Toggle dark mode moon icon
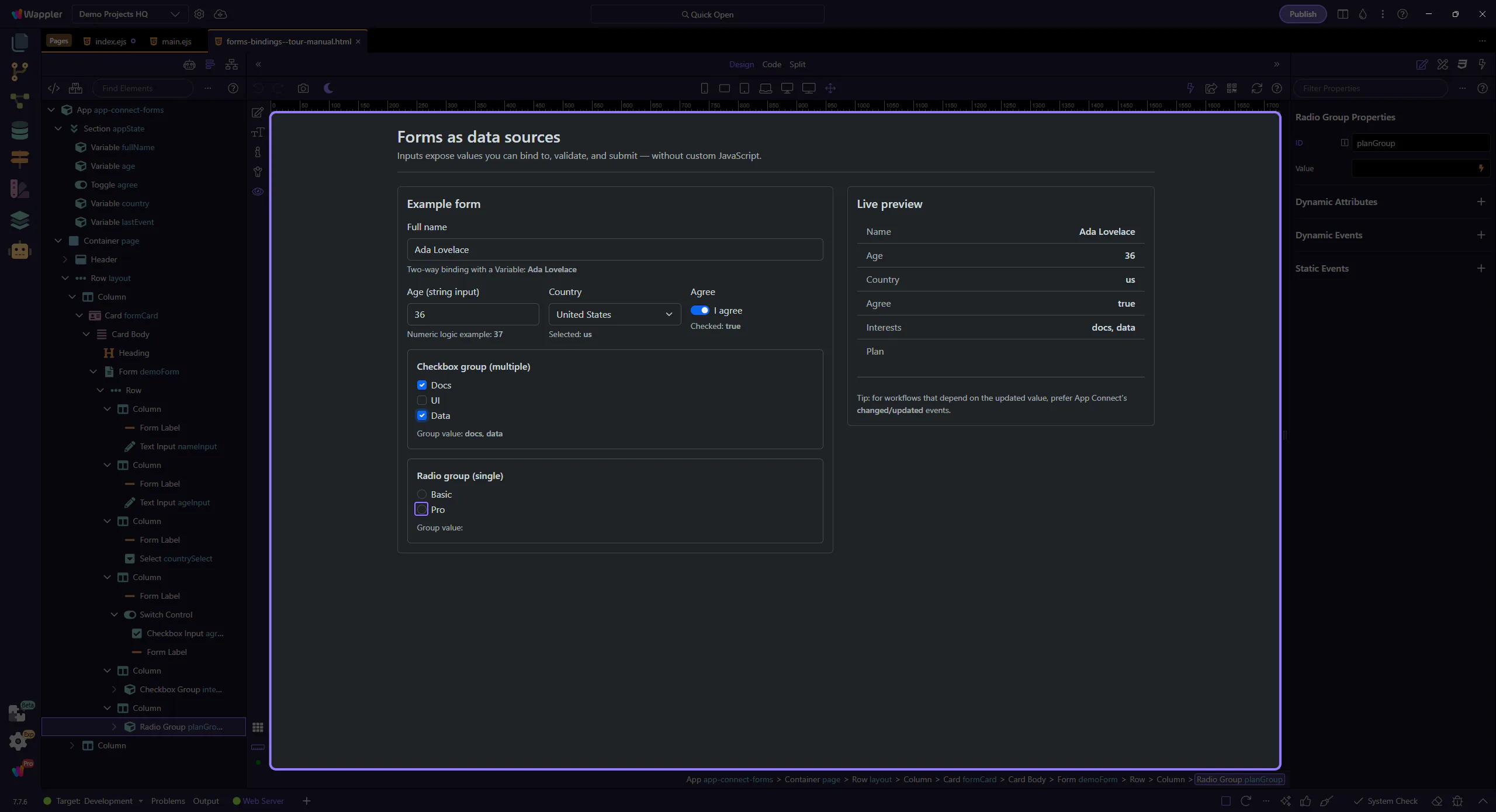 tap(328, 88)
